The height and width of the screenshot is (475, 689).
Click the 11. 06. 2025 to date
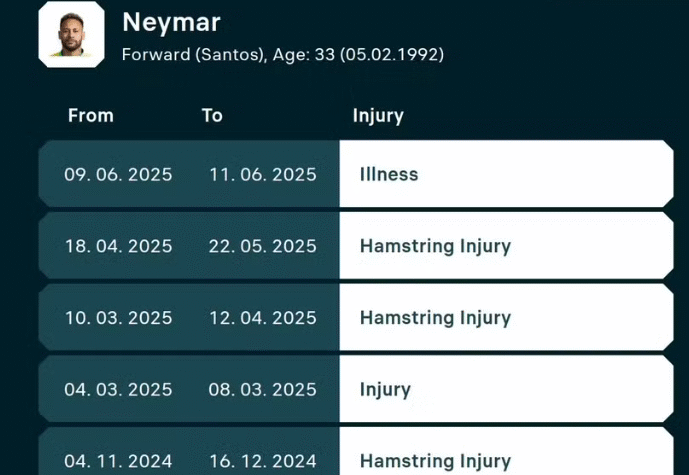point(262,174)
